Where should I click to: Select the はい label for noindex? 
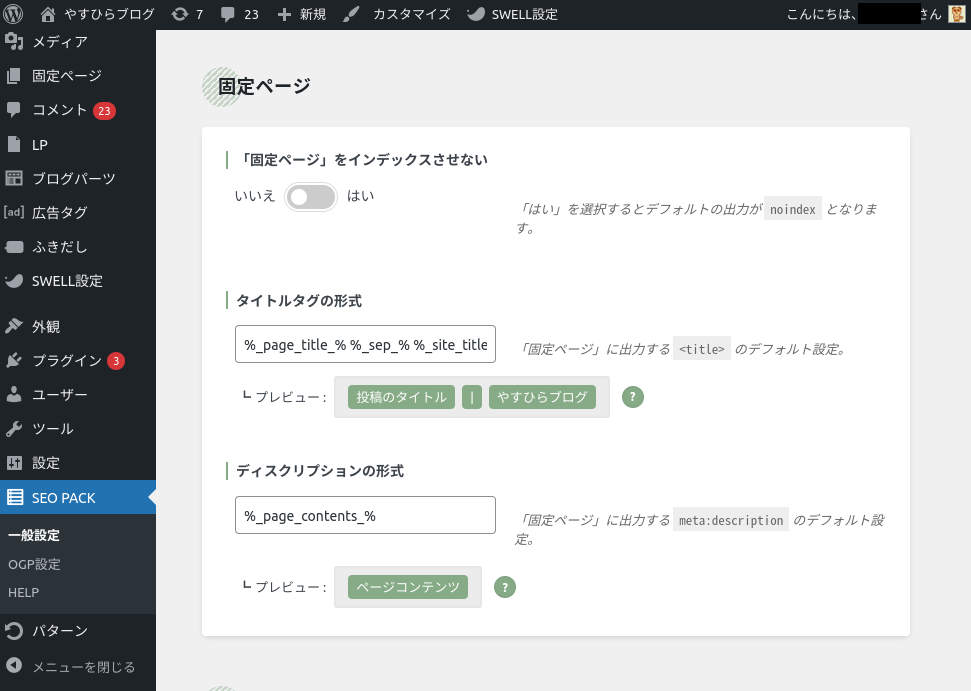click(x=360, y=196)
